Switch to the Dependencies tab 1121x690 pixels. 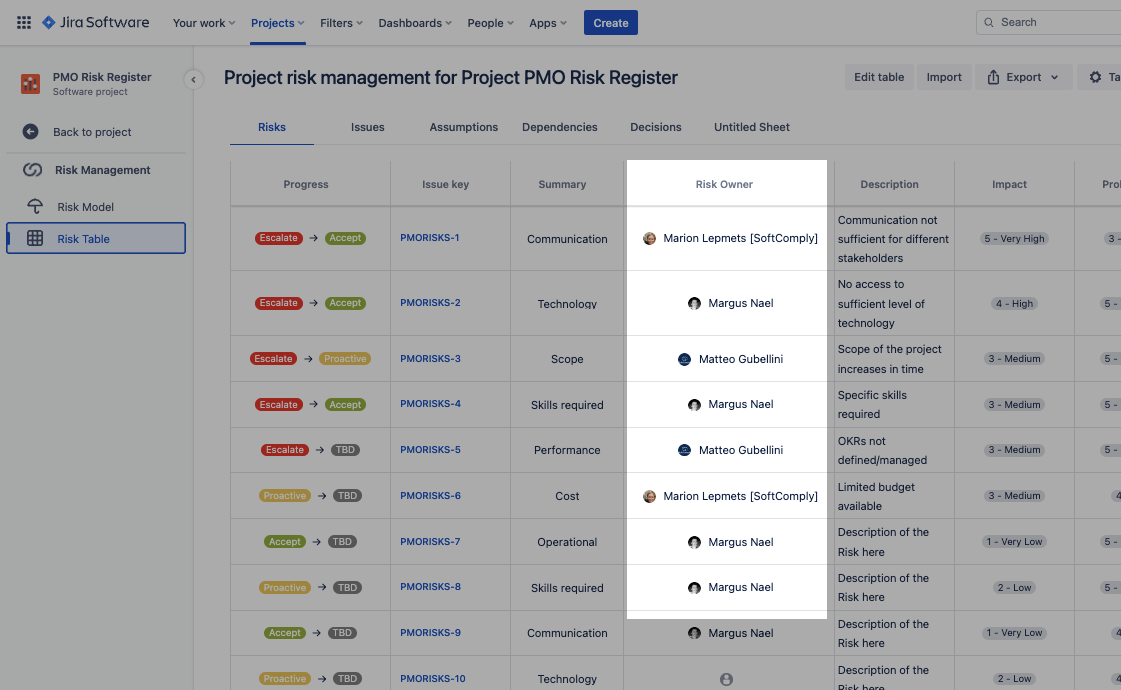[x=559, y=127]
